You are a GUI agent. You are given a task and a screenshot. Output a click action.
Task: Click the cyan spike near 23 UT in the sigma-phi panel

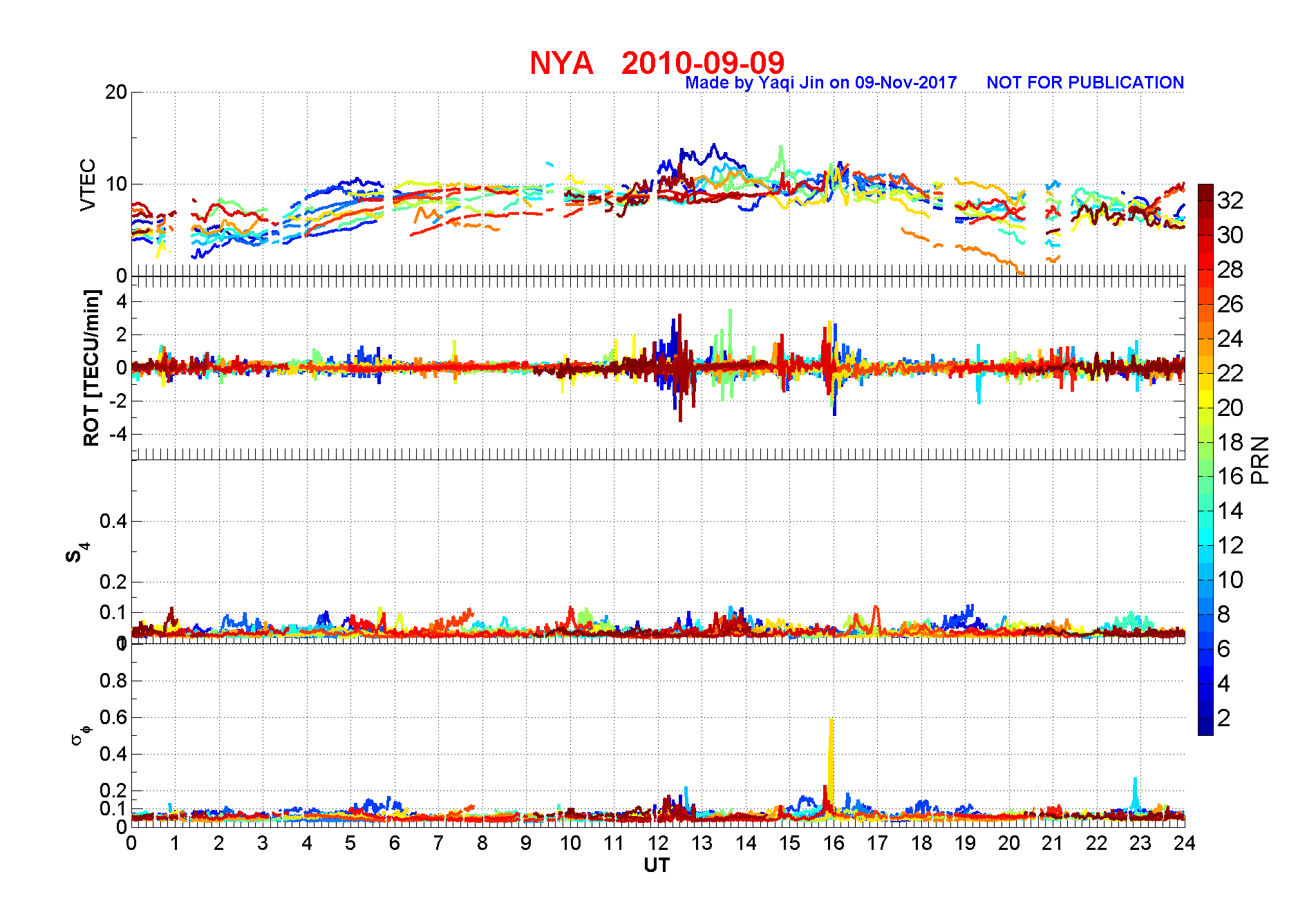pyautogui.click(x=1135, y=793)
